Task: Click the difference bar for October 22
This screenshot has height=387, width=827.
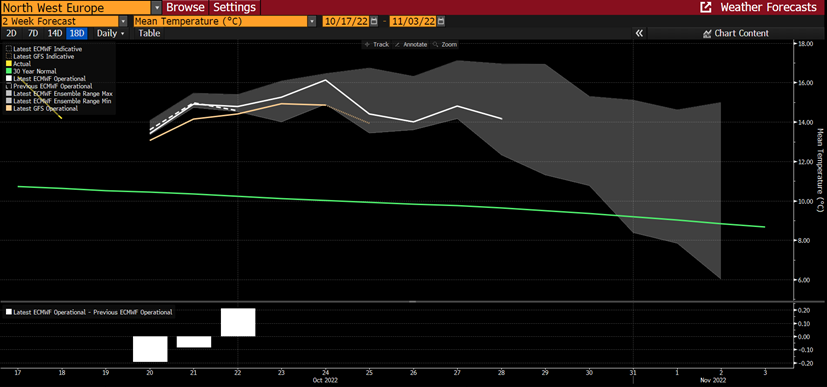Action: click(x=238, y=322)
